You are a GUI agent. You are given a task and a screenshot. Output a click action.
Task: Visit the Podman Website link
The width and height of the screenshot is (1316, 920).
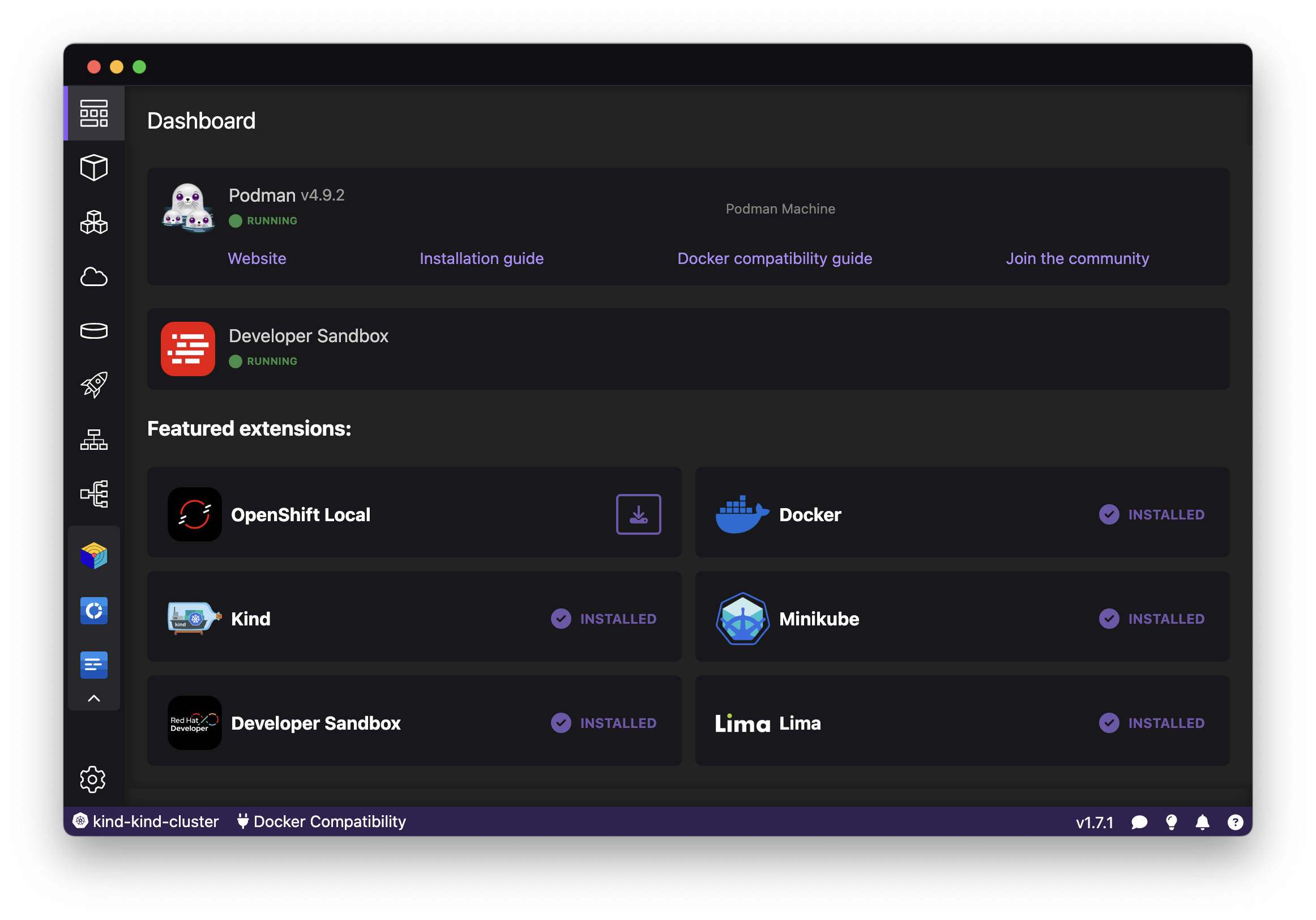[x=257, y=258]
